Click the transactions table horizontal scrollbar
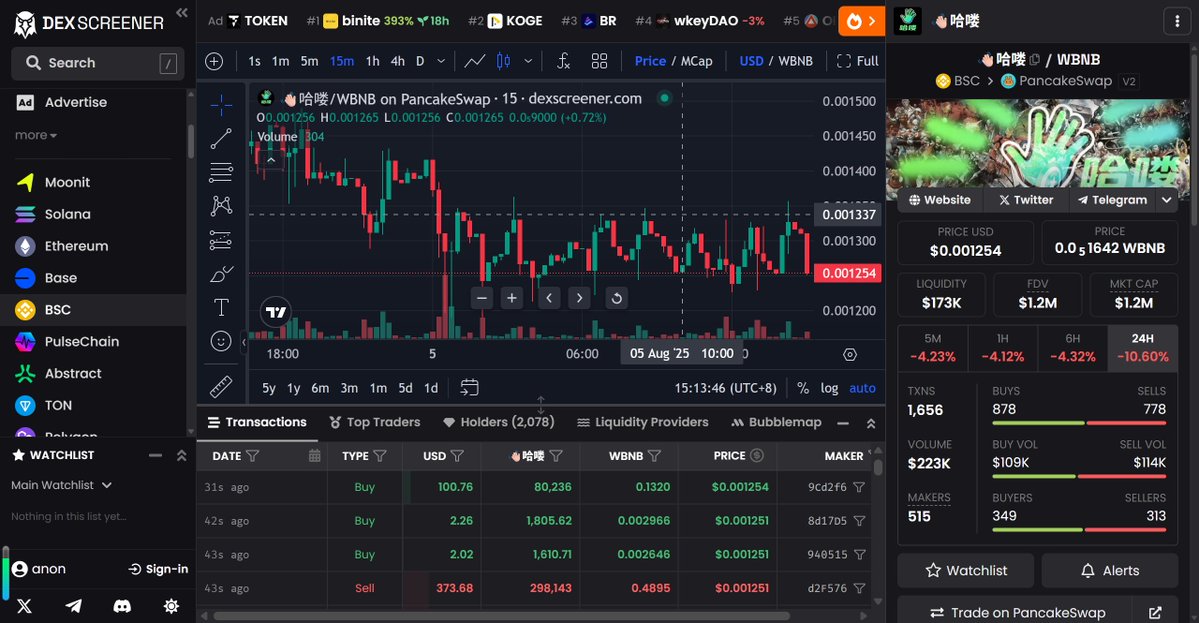1199x623 pixels. [x=502, y=615]
